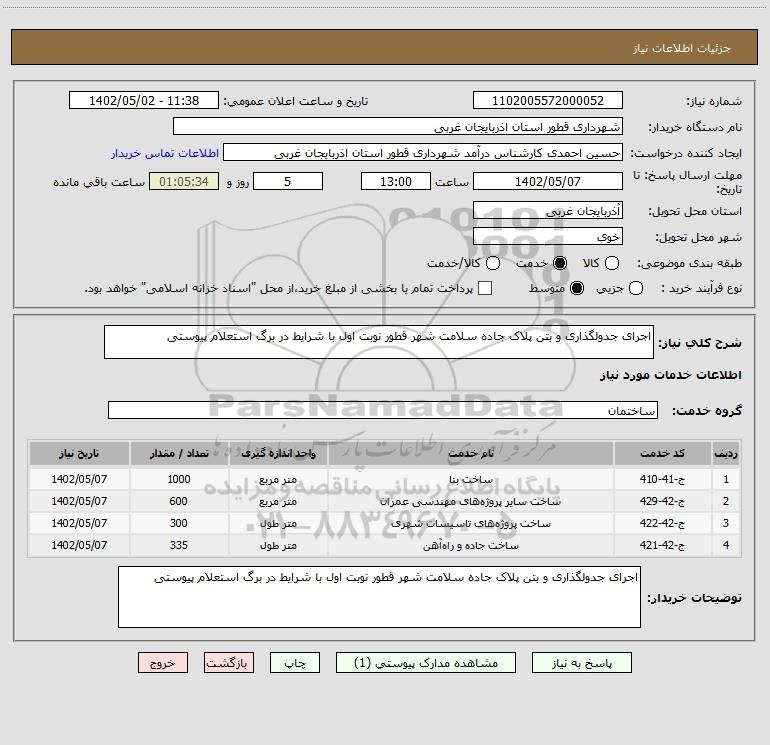This screenshot has width=770, height=745.
Task: Click ساخت جاده و راه‌آهن cell
Action: [x=470, y=546]
